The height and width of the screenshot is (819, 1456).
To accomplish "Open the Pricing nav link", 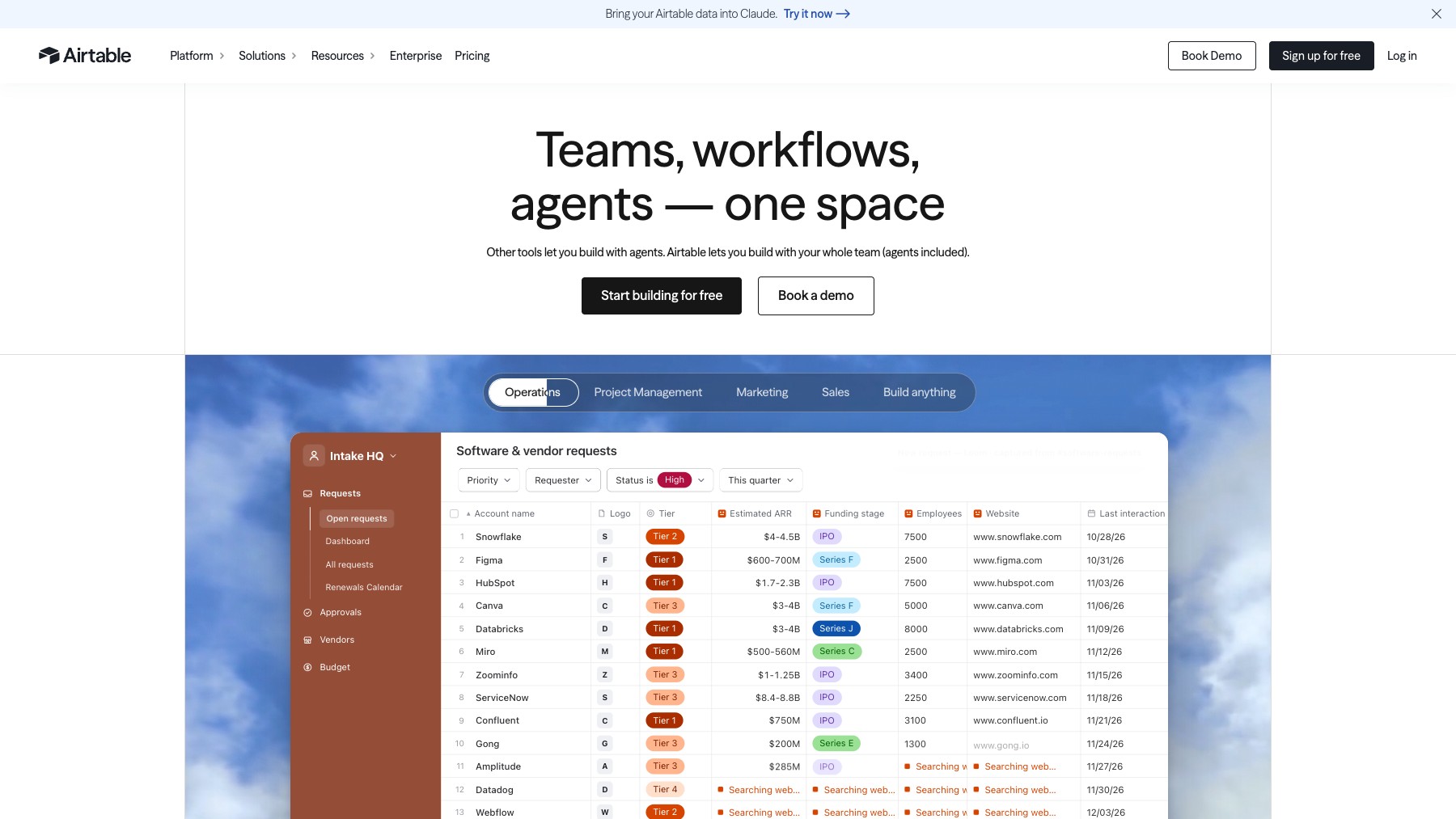I will pos(472,56).
